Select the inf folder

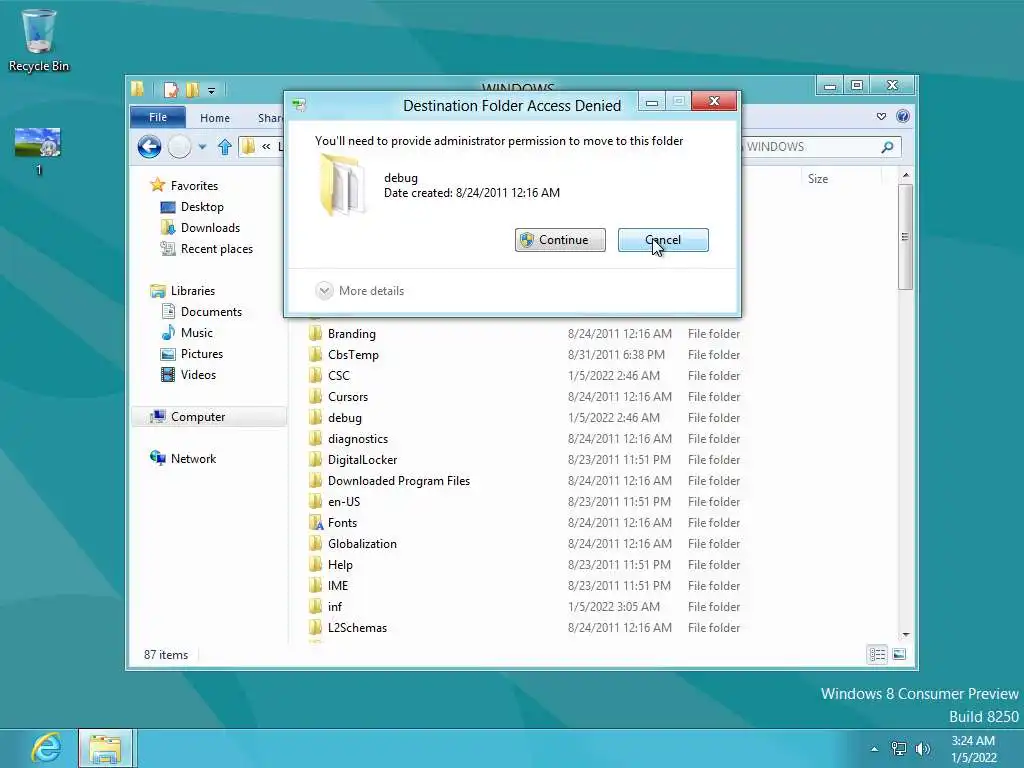[334, 607]
